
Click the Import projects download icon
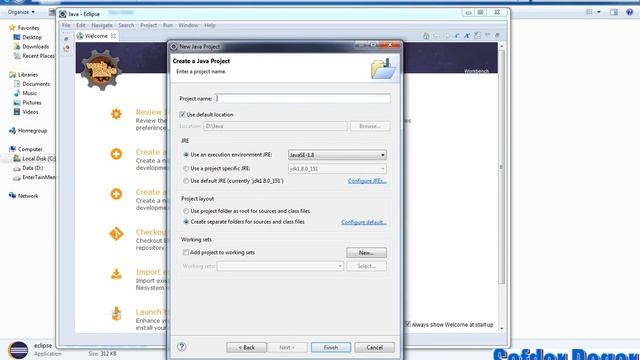pos(116,274)
